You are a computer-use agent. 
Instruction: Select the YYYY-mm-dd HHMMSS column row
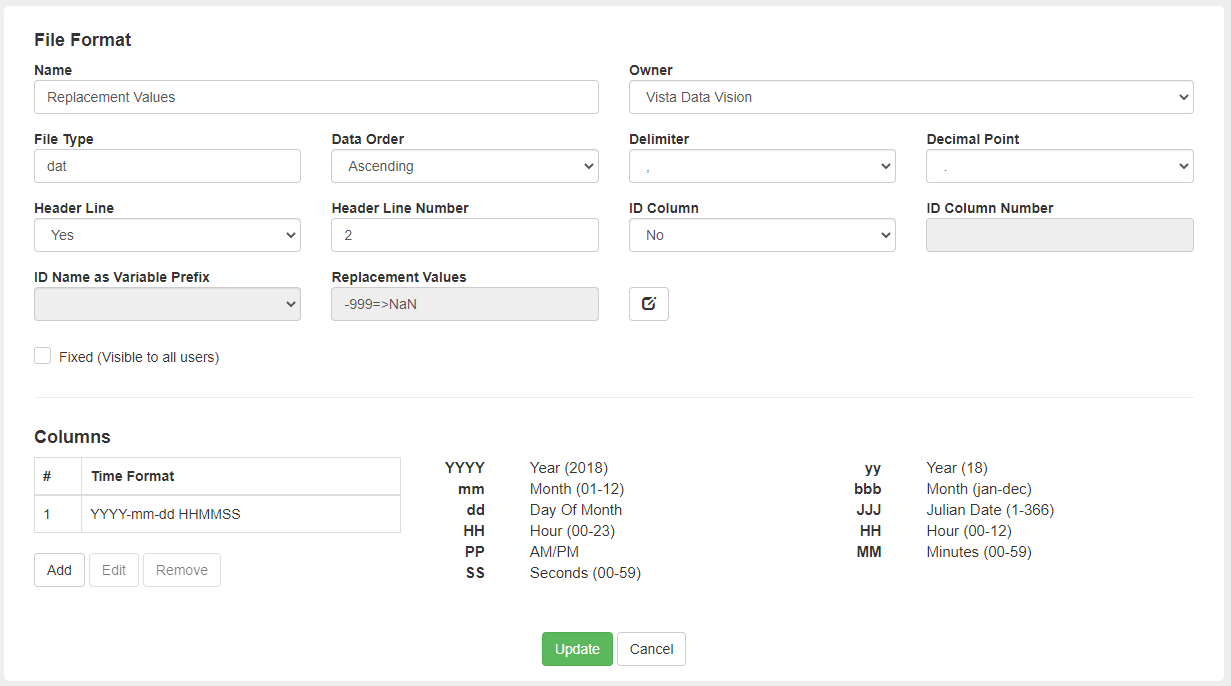pyautogui.click(x=217, y=514)
